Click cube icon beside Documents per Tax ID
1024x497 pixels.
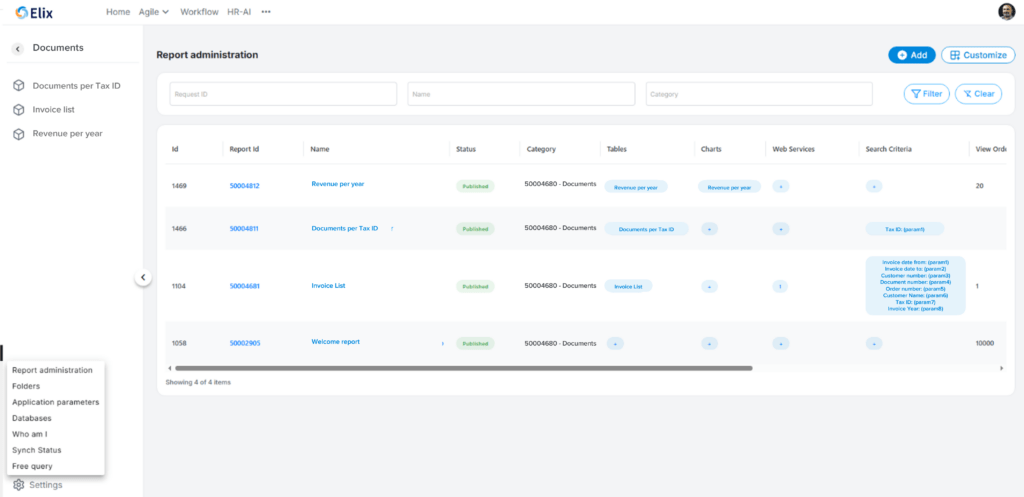tap(19, 86)
